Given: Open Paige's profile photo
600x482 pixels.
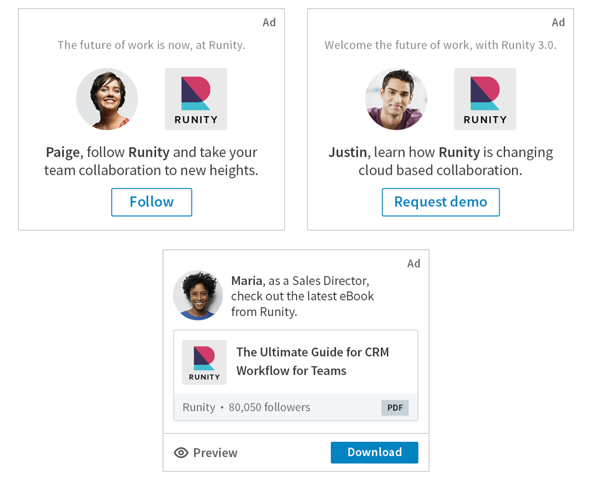Looking at the screenshot, I should (x=107, y=99).
